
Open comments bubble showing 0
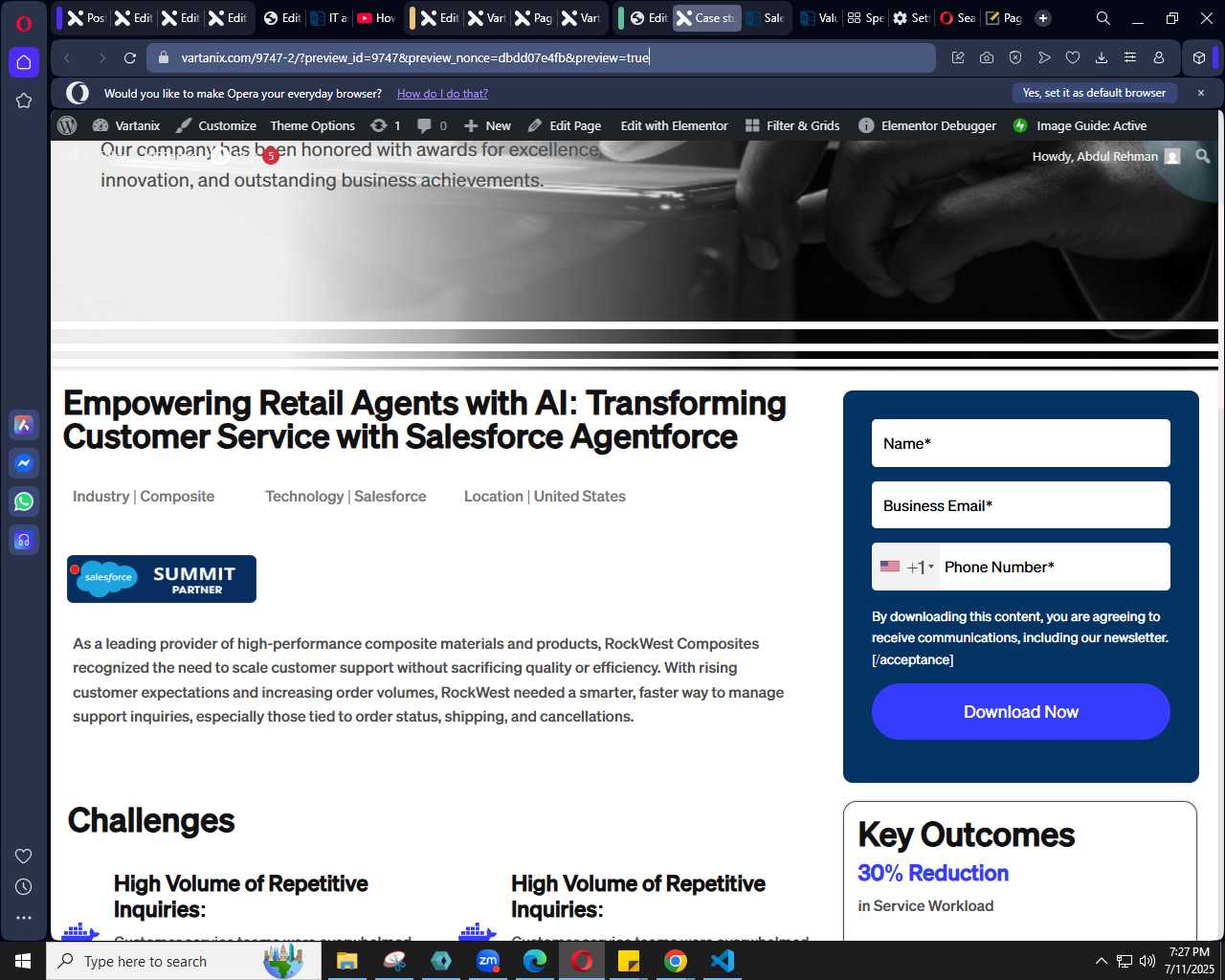click(x=433, y=125)
